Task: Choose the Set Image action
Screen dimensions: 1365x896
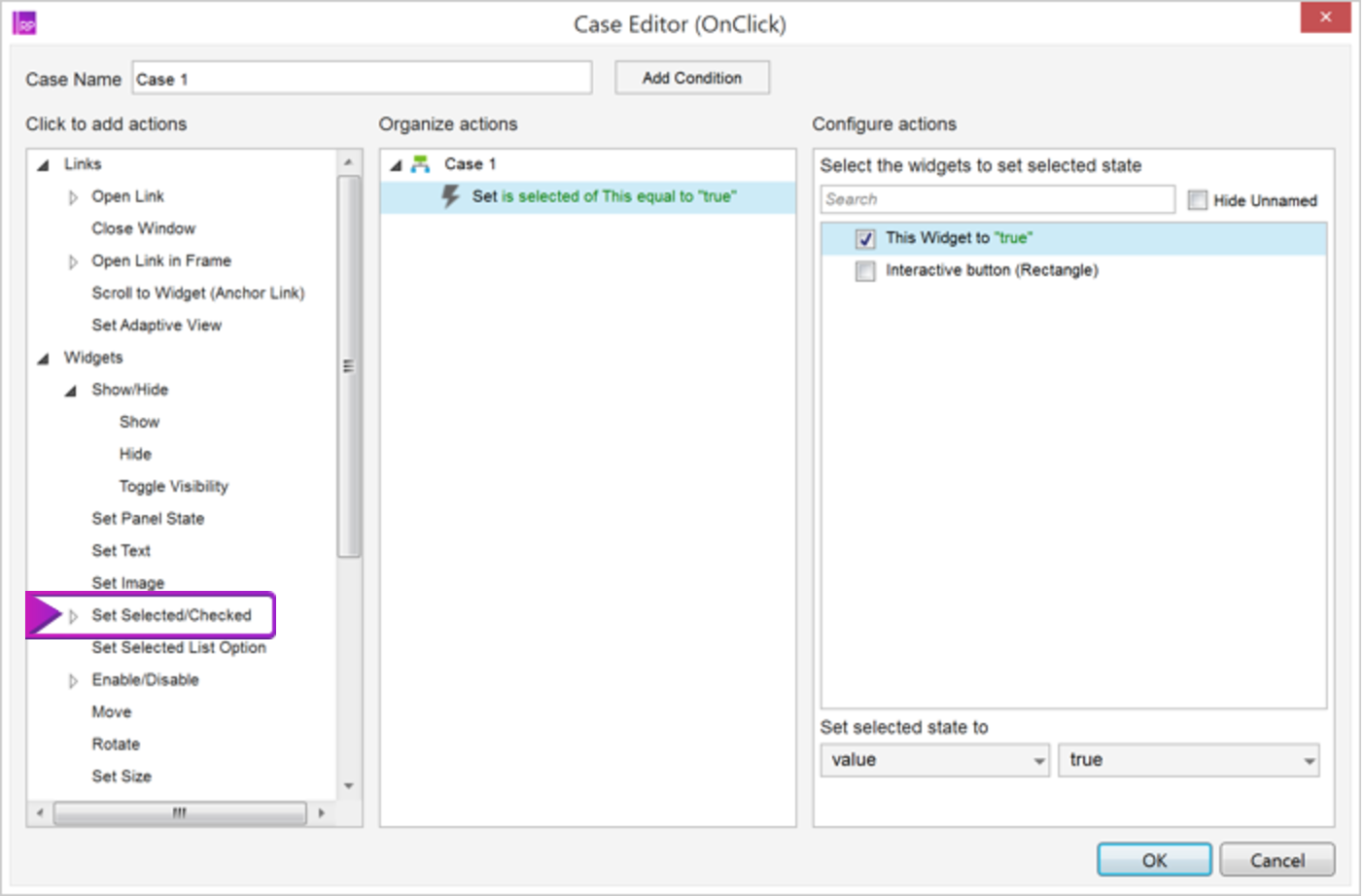Action: pyautogui.click(x=127, y=582)
